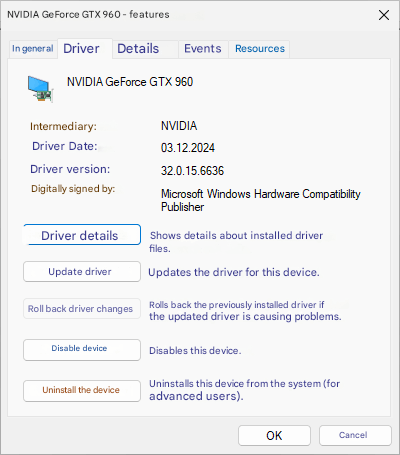Screen dimensions: 400x455
Task: Click the graphics card device icon
Action: pos(40,88)
